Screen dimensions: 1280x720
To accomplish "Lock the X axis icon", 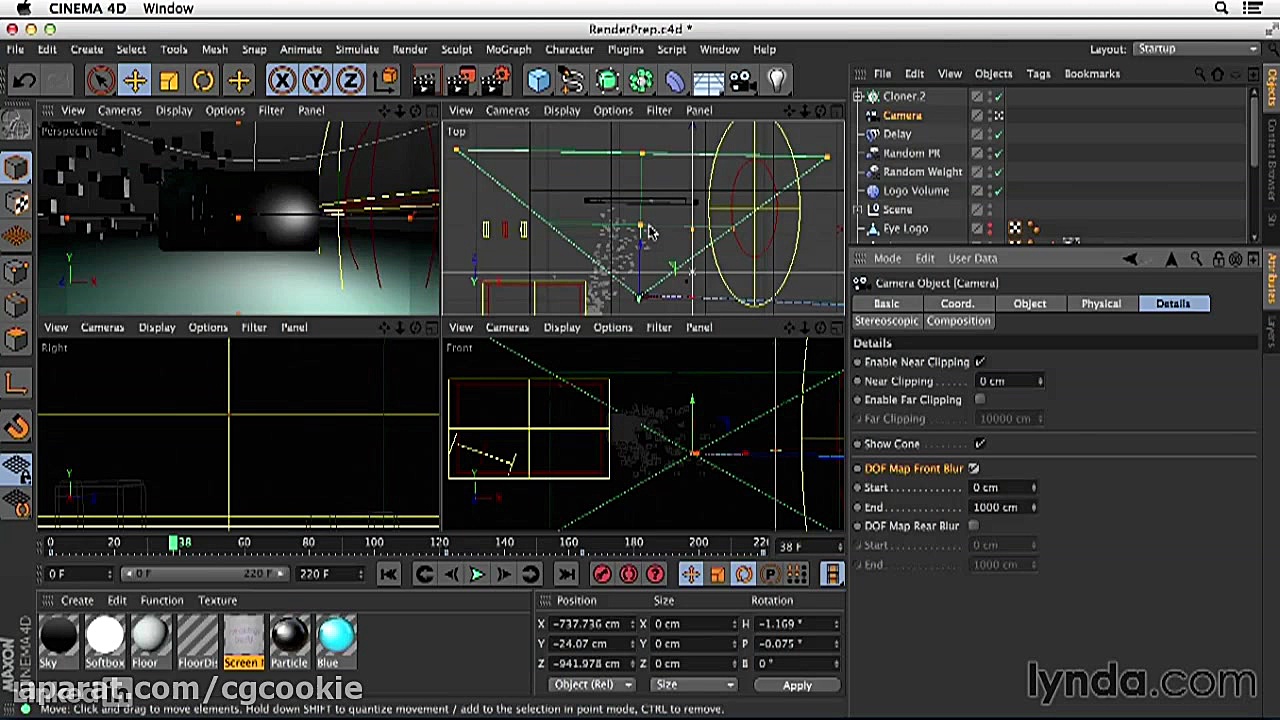I will pos(283,80).
